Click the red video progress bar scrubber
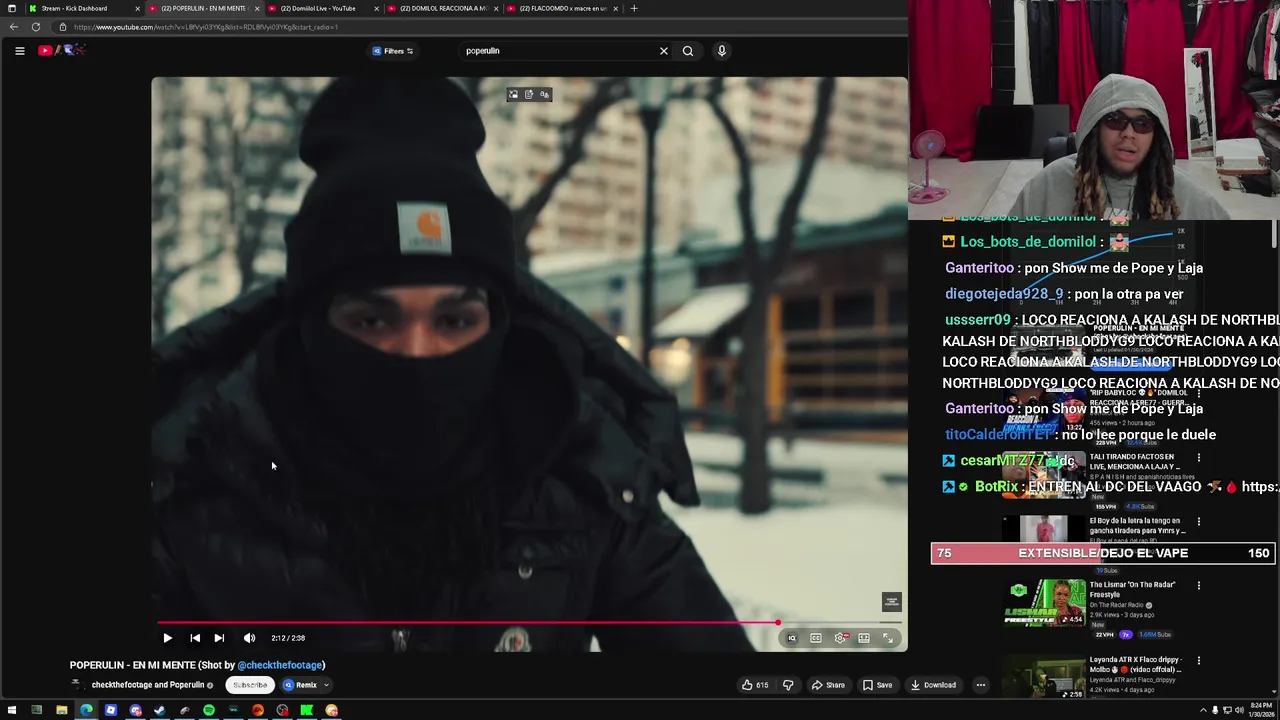Screen dimensions: 1280x720 (777, 623)
